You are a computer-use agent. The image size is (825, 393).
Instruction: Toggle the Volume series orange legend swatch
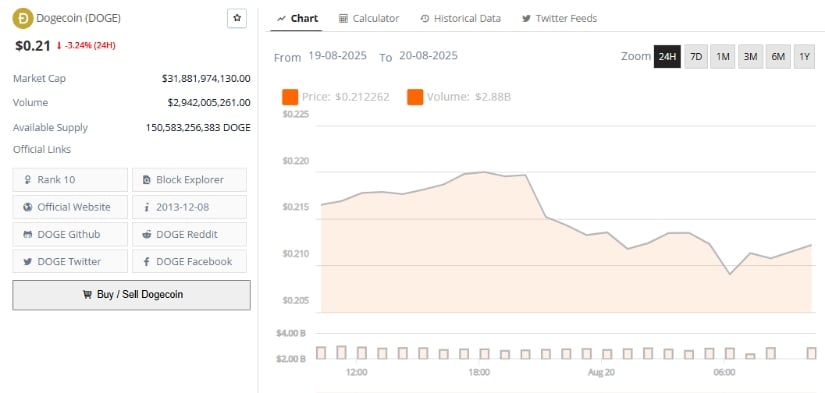tap(415, 97)
